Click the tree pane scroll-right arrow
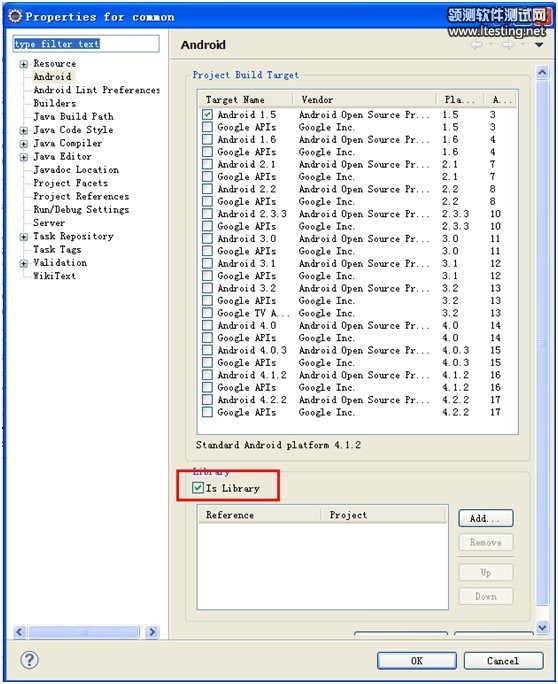The image size is (558, 684). tap(151, 632)
